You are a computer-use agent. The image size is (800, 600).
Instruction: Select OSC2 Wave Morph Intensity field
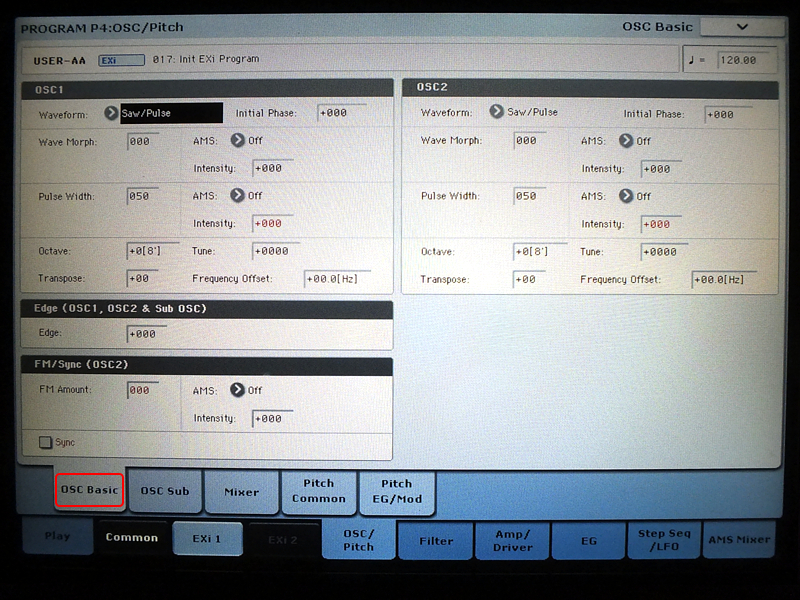click(661, 169)
